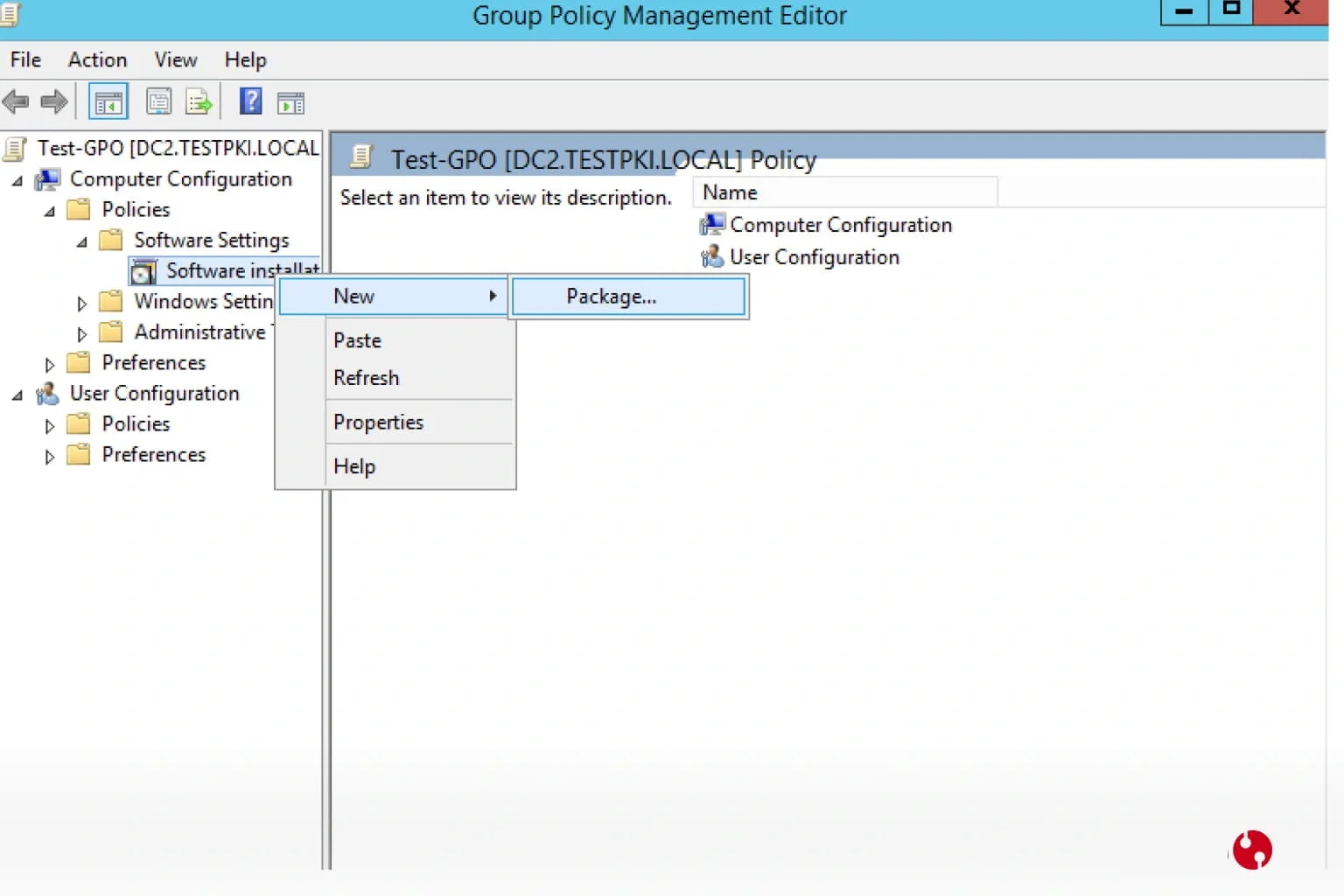Collapse the Policies node under Computer Configuration
Image resolution: width=1344 pixels, height=896 pixels.
[x=49, y=212]
